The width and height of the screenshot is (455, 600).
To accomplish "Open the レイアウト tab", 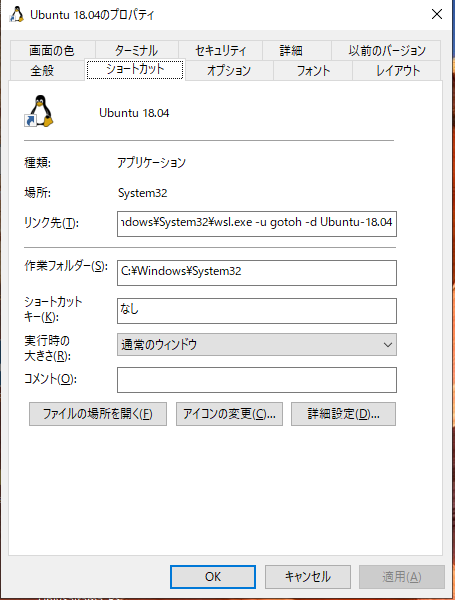I will coord(397,71).
